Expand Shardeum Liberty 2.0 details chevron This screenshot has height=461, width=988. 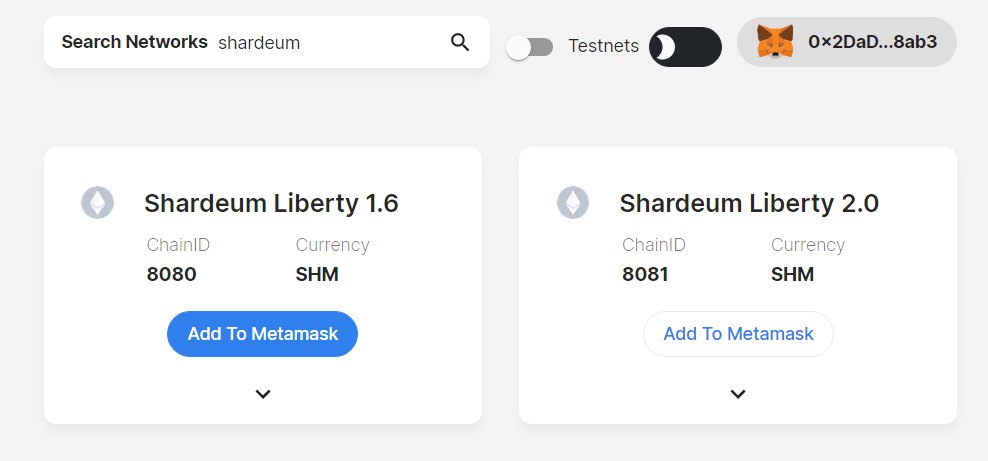[738, 394]
